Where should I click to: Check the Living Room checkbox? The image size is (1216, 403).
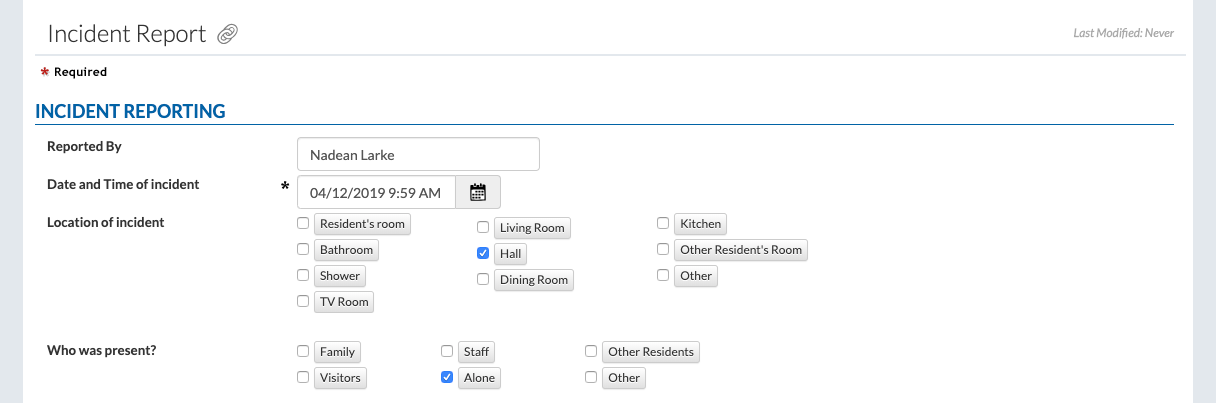coord(483,227)
